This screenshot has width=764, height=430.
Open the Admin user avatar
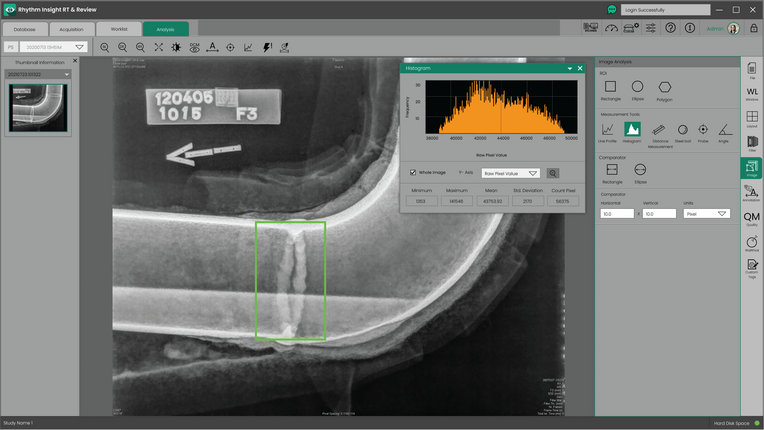[733, 28]
